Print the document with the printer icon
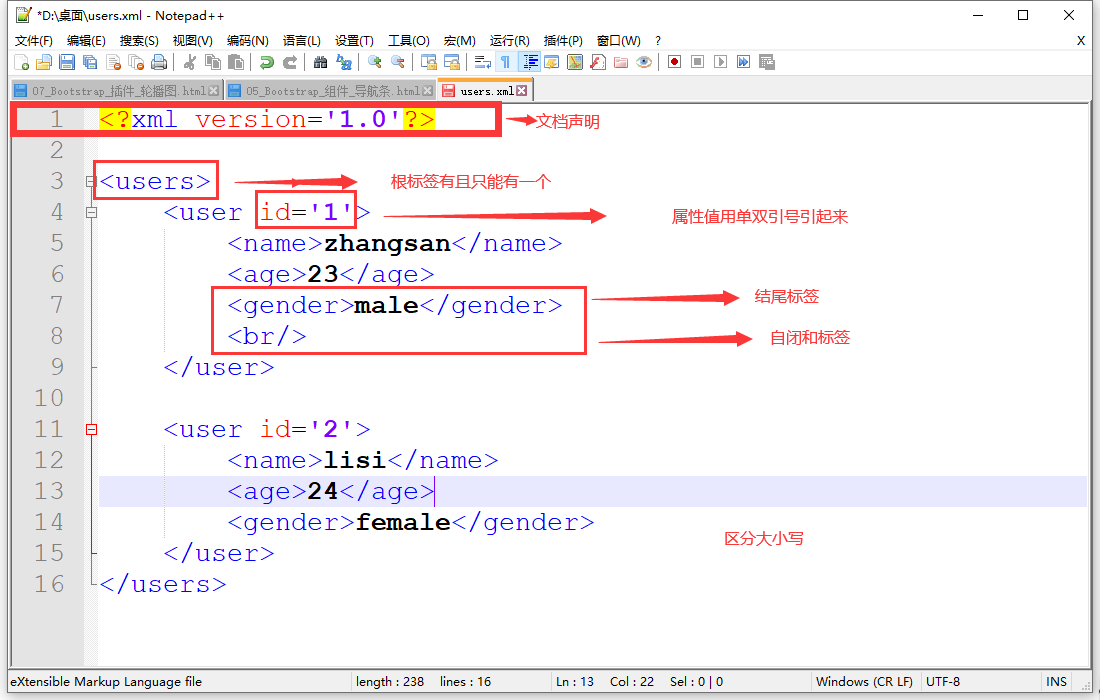The image size is (1100, 700). [x=159, y=62]
